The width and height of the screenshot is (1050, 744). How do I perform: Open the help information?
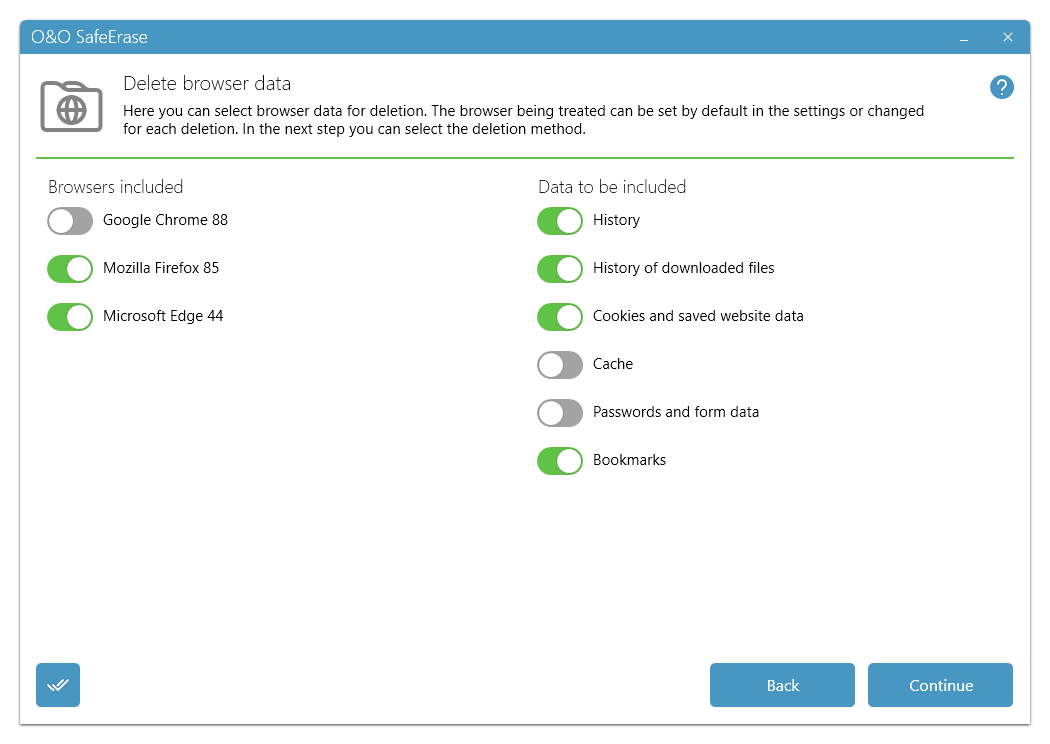pos(1002,87)
